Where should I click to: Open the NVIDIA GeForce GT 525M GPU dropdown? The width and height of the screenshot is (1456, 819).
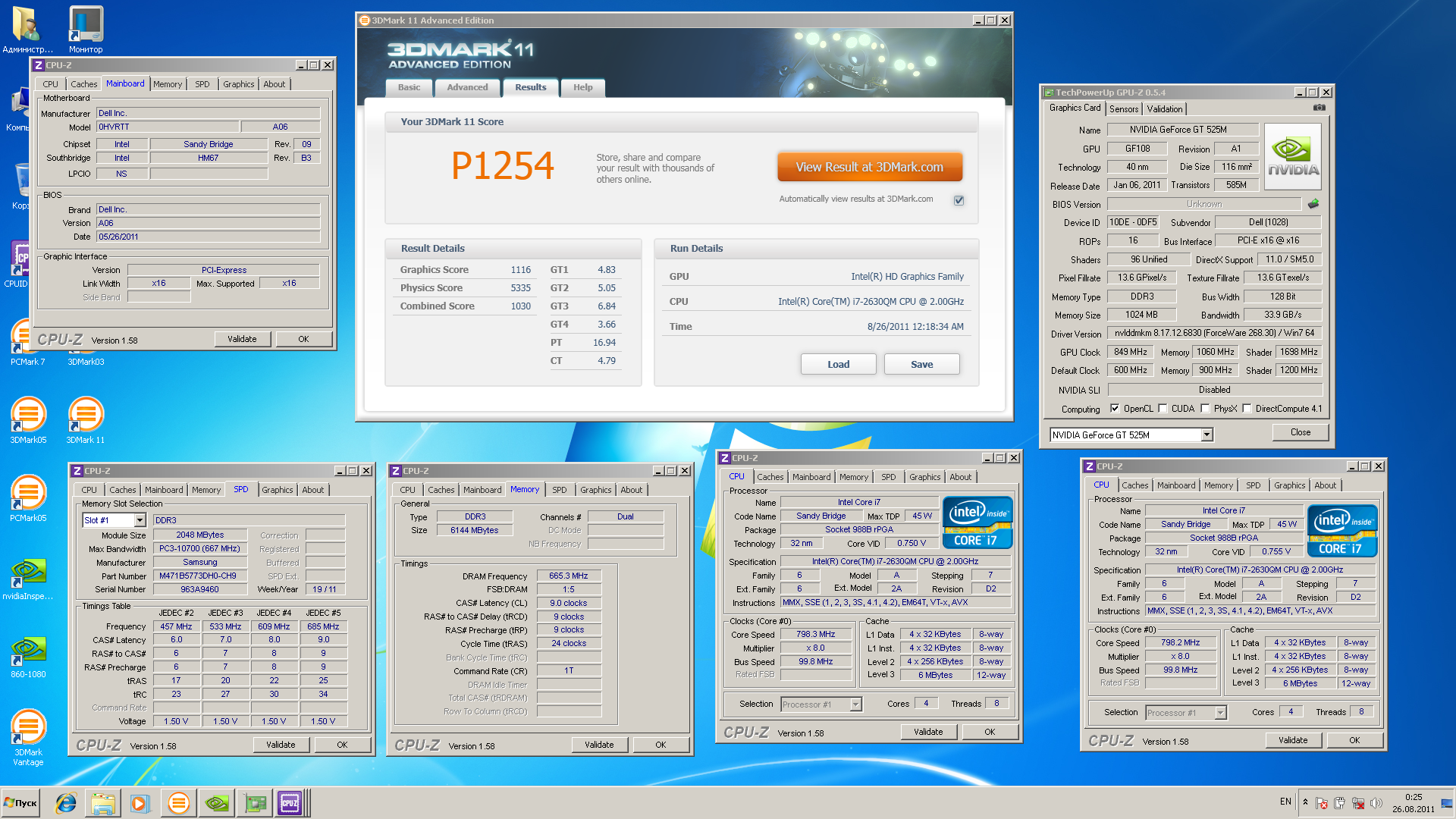[1207, 435]
